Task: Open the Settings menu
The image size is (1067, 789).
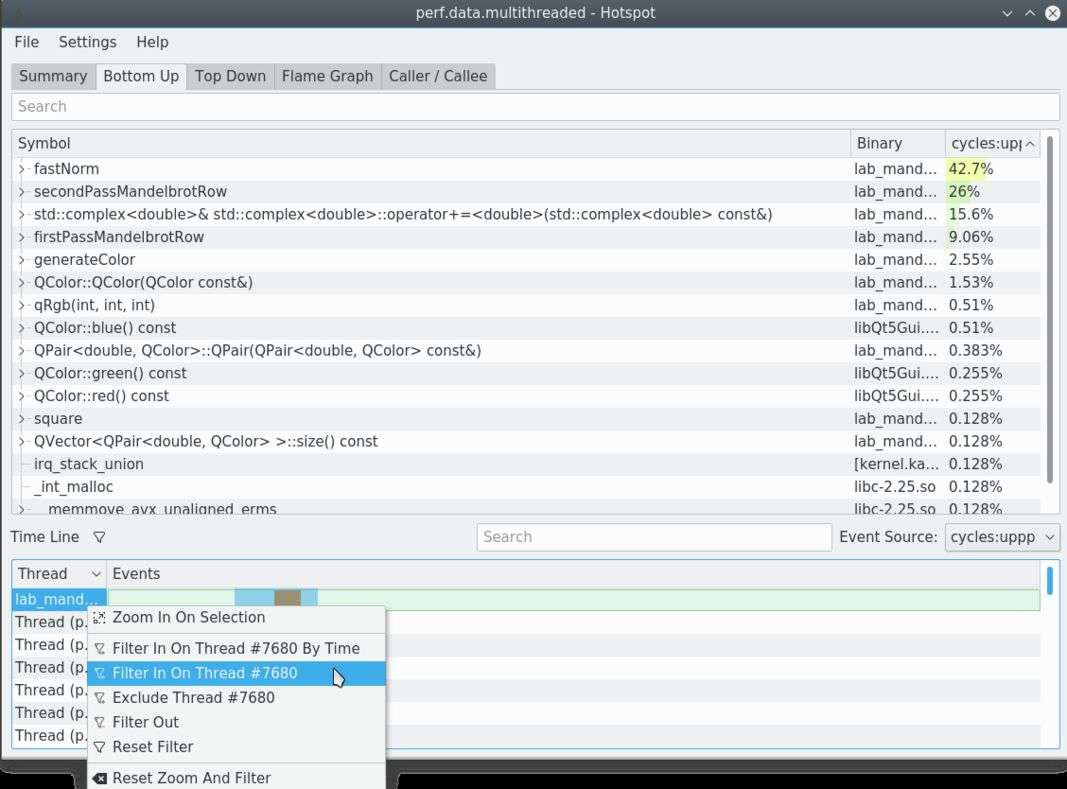Action: [x=87, y=42]
